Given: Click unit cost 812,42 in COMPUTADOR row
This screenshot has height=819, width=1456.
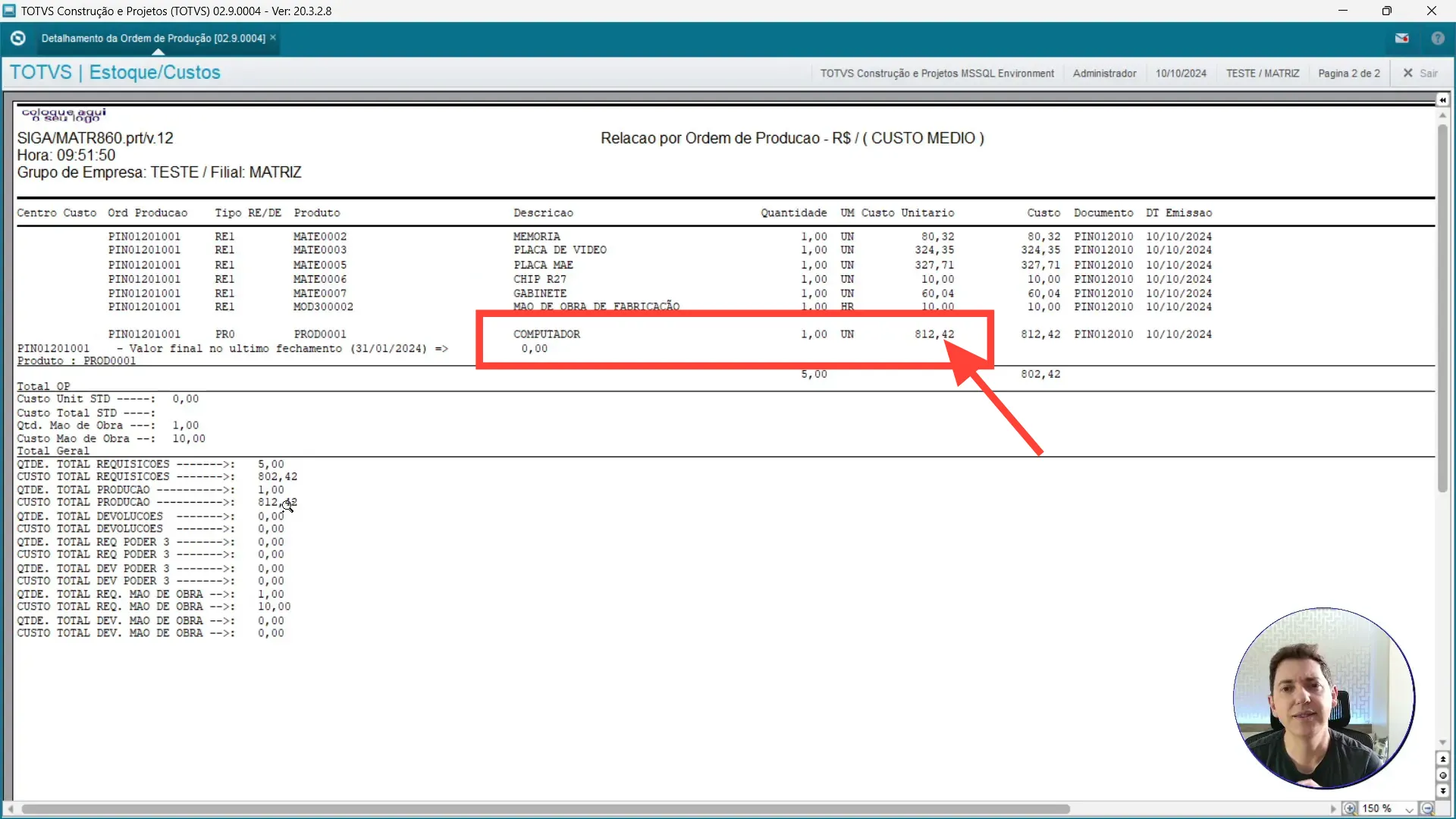Looking at the screenshot, I should [x=934, y=334].
